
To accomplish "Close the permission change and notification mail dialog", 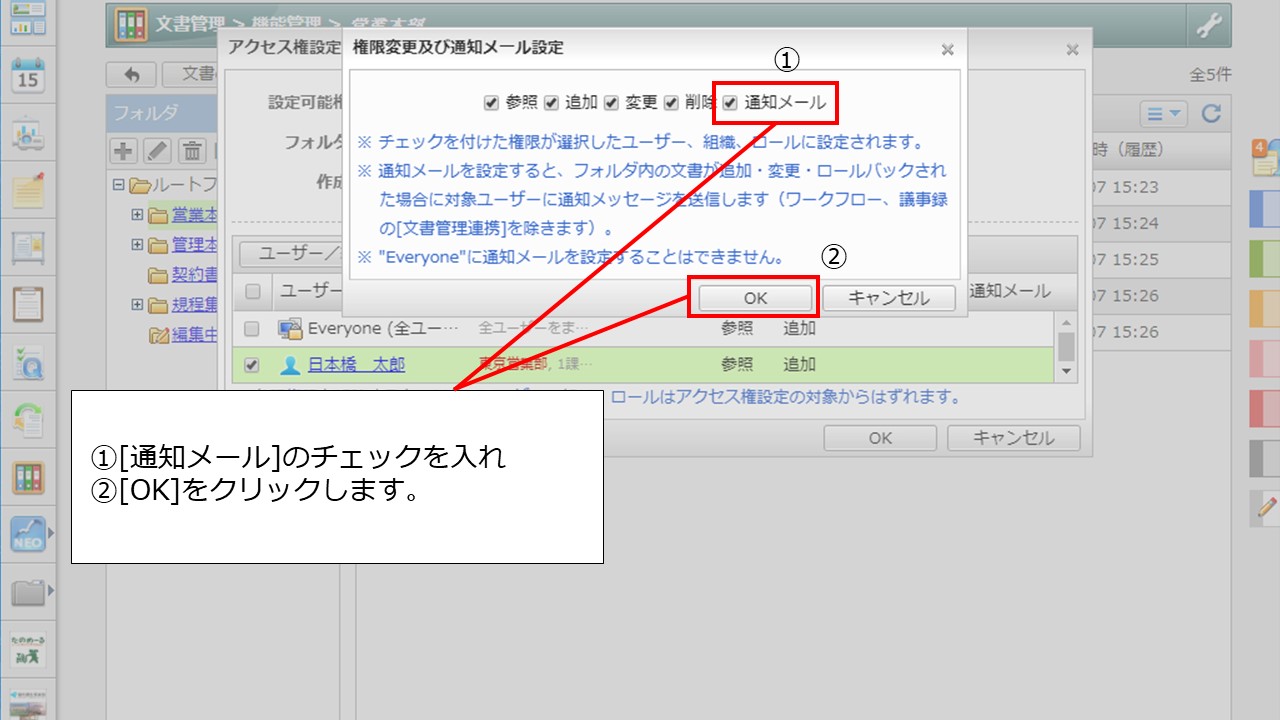I will (947, 49).
